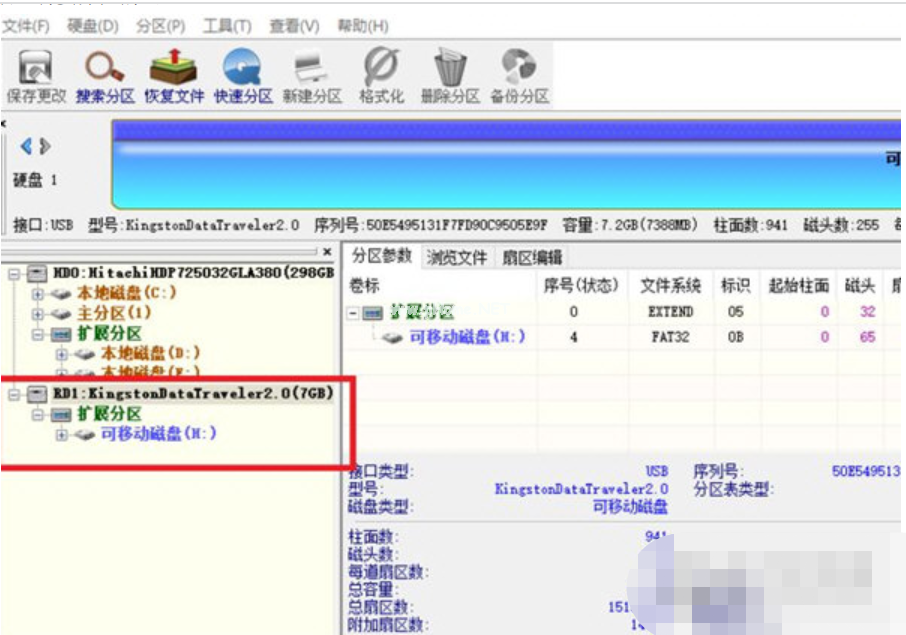This screenshot has width=906, height=635.
Task: Click the 文件系统 column header
Action: pos(670,286)
